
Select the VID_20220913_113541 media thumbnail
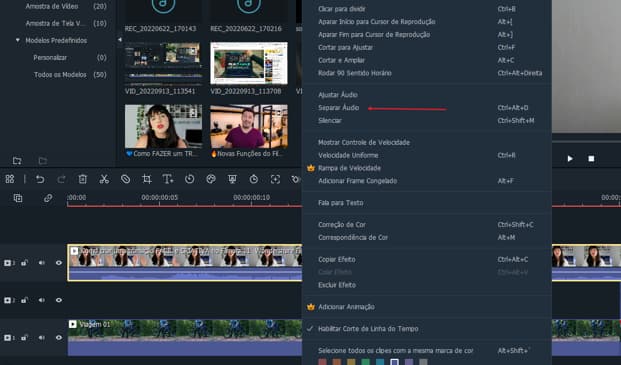click(163, 63)
